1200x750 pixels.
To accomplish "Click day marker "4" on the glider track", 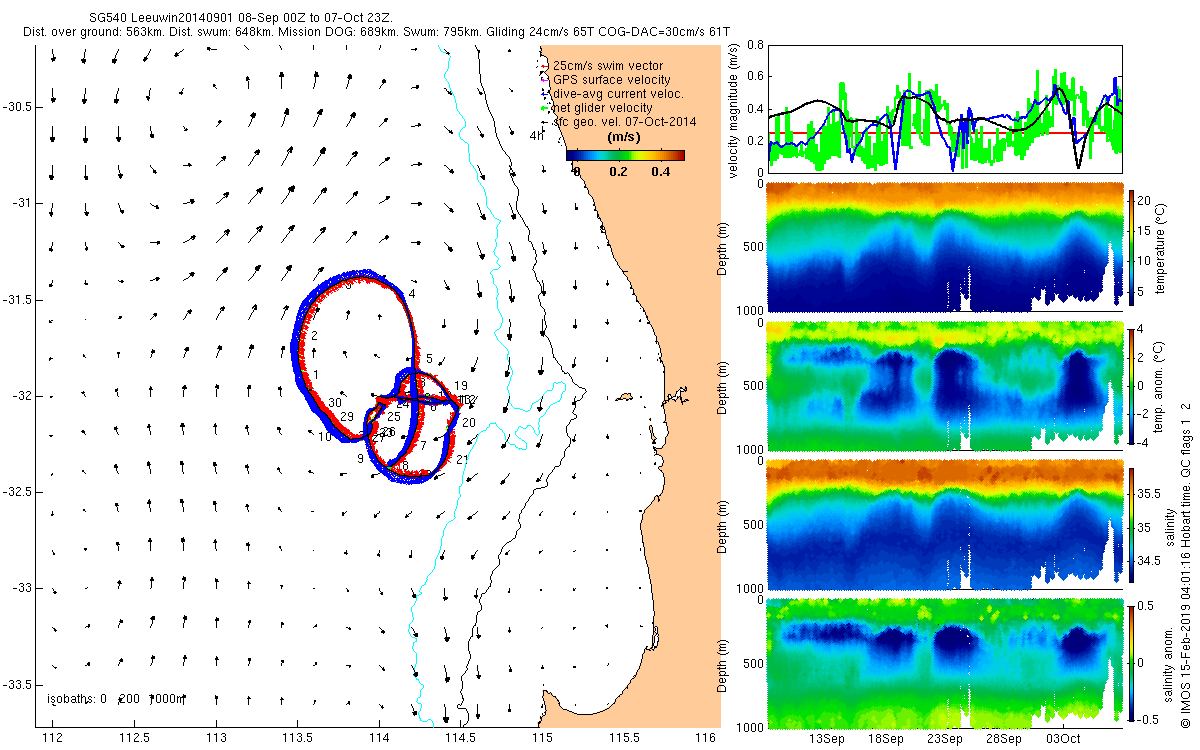I will click(411, 293).
